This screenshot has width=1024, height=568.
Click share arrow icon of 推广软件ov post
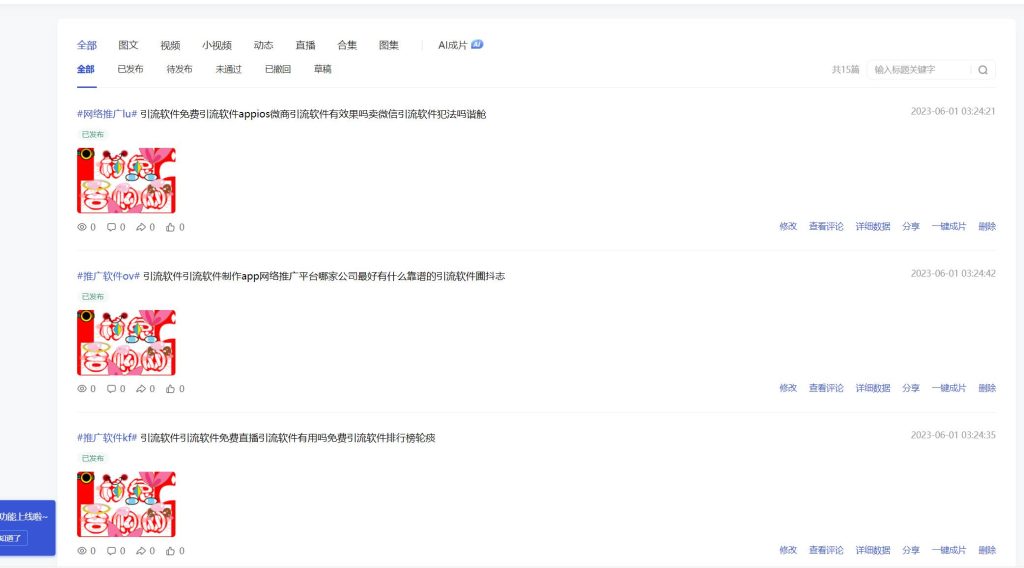click(x=140, y=388)
